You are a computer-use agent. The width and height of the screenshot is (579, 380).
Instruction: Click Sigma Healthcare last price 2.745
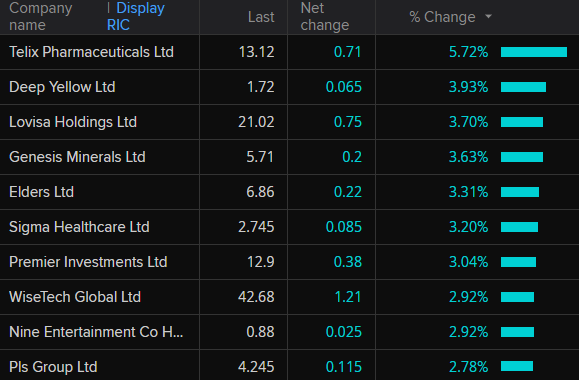click(x=256, y=227)
